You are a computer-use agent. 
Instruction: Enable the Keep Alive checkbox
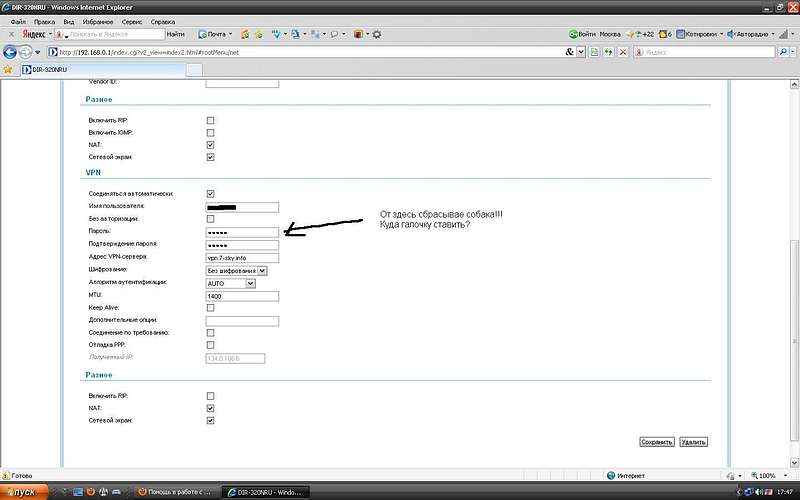(210, 308)
